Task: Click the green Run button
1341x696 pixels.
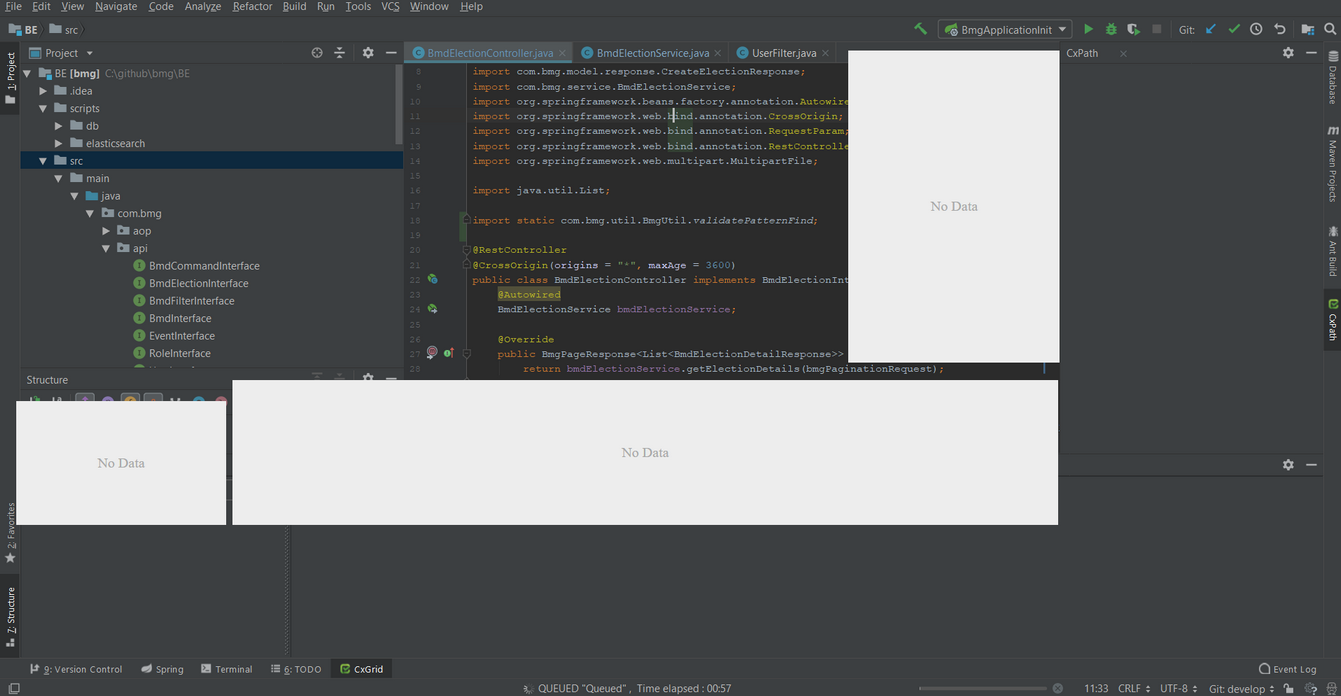Action: (1088, 30)
